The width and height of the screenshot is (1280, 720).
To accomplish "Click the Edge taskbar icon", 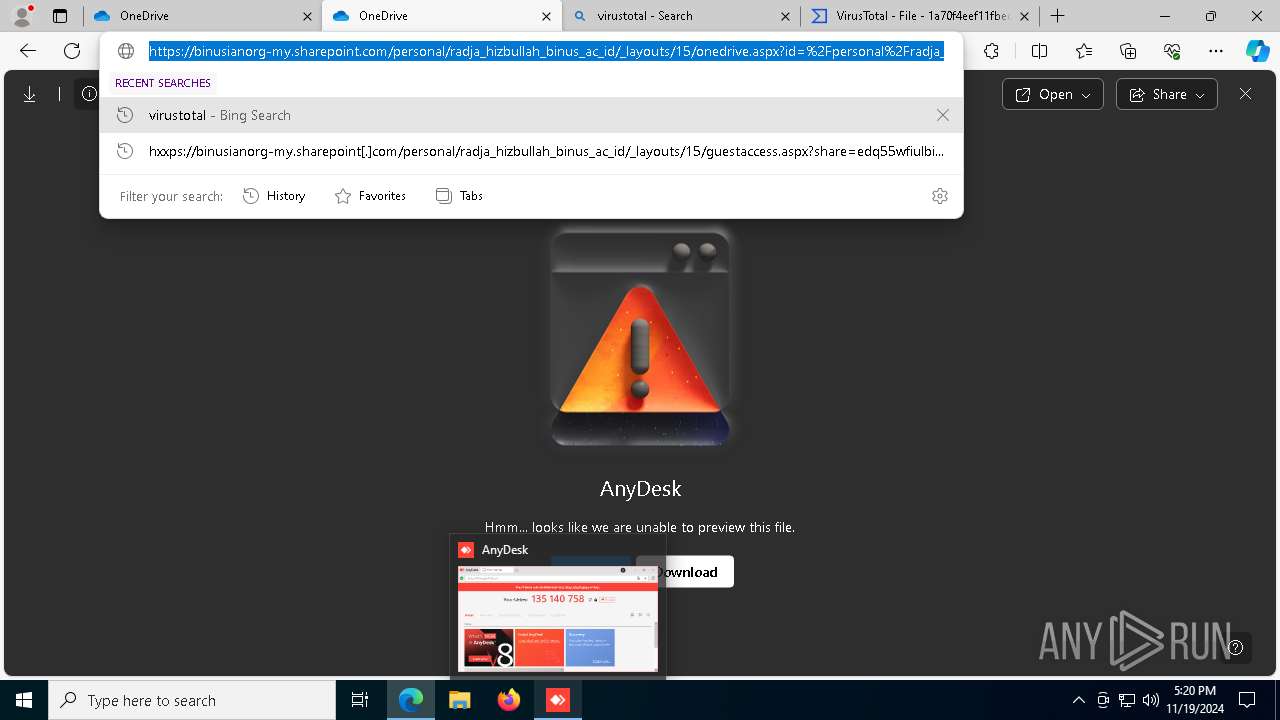I will pos(411,700).
